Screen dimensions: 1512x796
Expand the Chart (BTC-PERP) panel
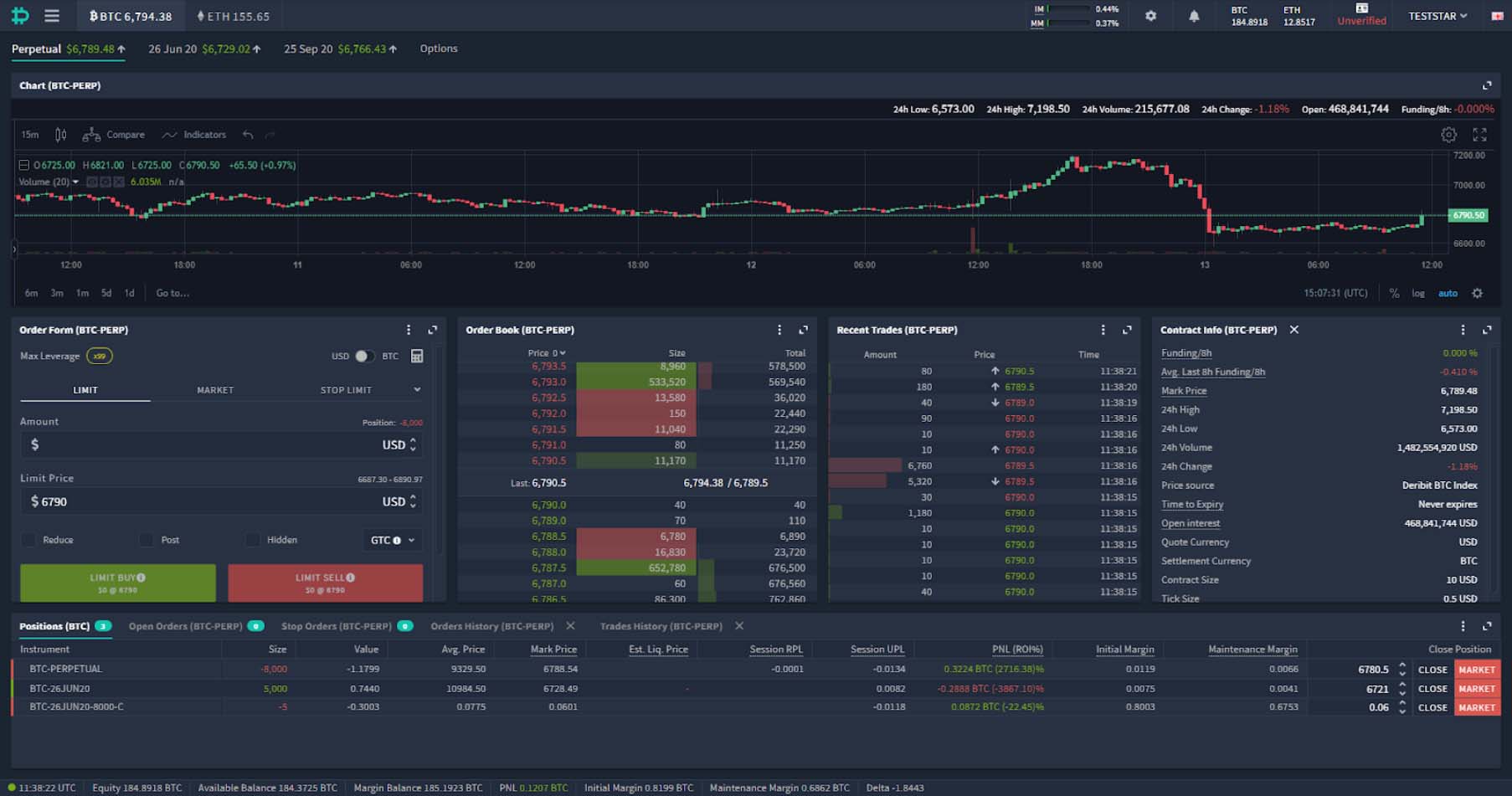click(1487, 85)
